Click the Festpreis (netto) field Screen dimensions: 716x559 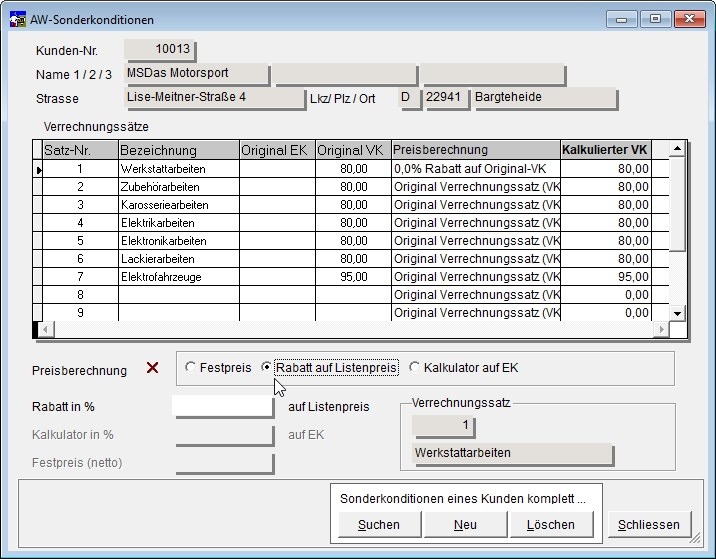tap(225, 463)
